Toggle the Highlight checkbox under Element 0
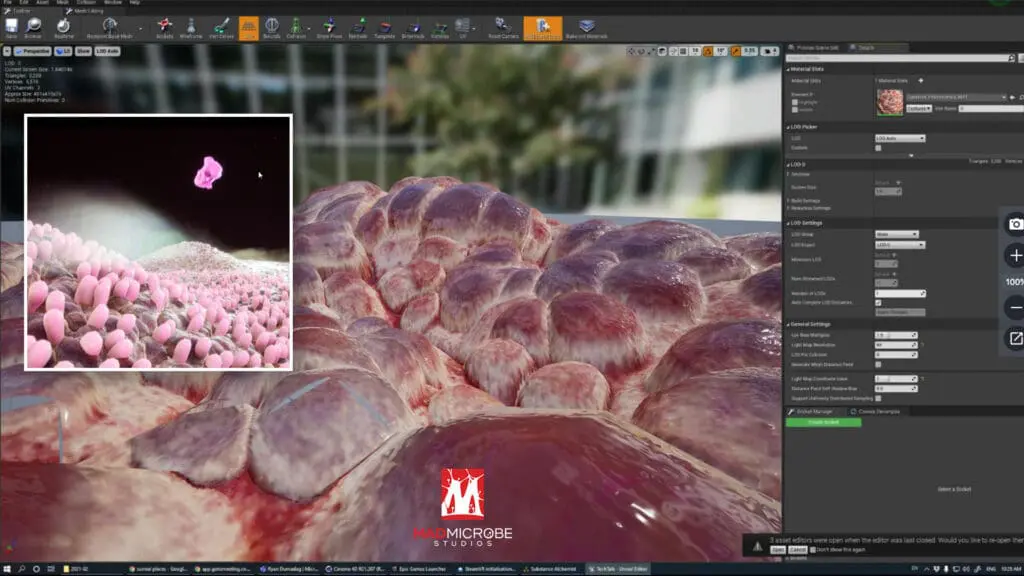 (795, 103)
